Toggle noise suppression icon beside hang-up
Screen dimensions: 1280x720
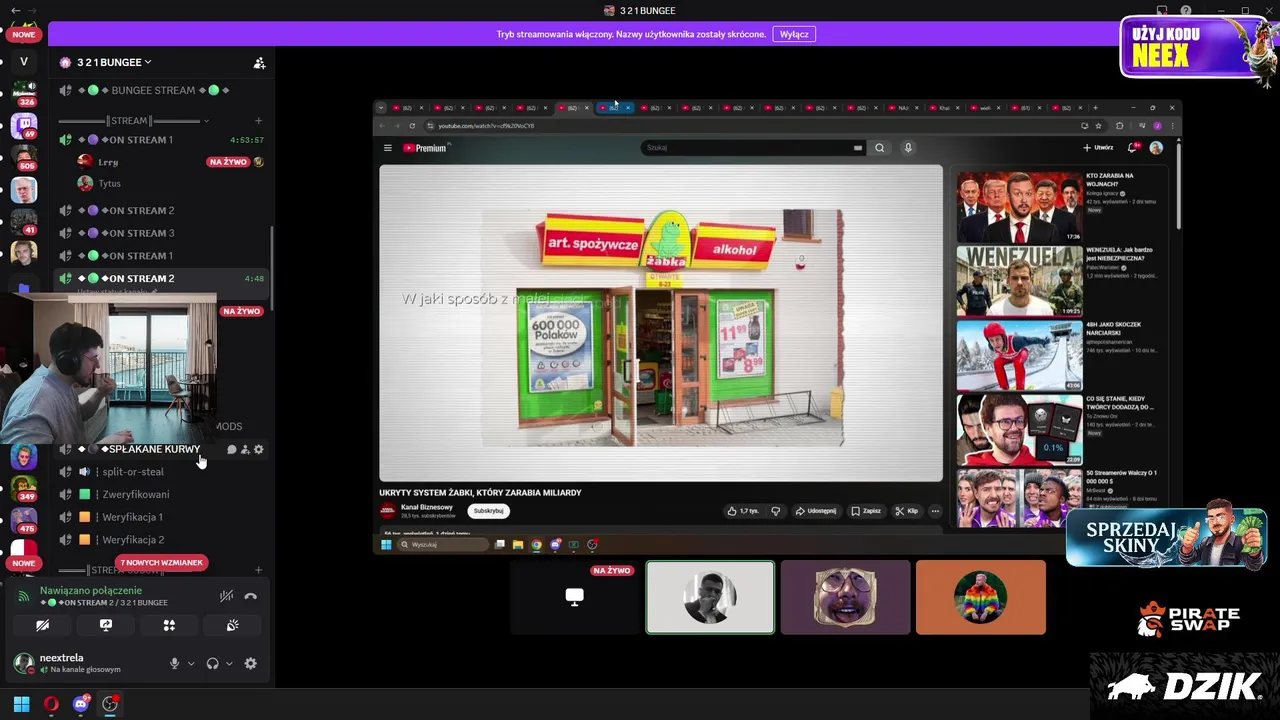tap(227, 596)
